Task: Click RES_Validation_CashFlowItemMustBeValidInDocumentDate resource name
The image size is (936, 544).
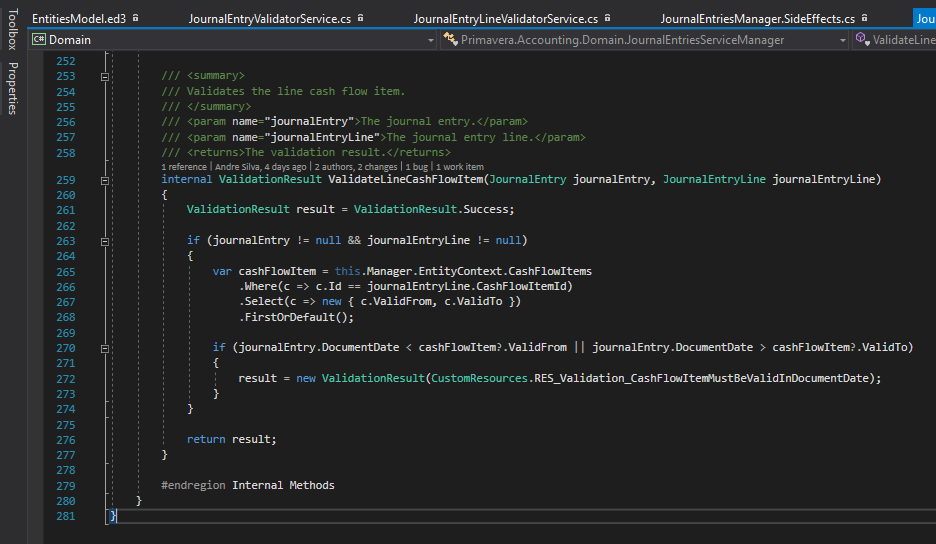Action: tap(701, 378)
